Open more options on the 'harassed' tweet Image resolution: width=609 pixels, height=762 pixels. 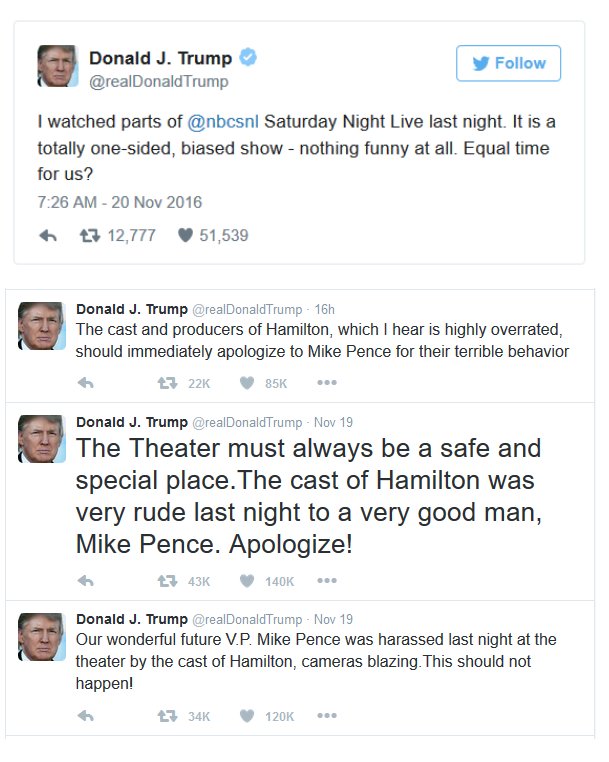[327, 715]
